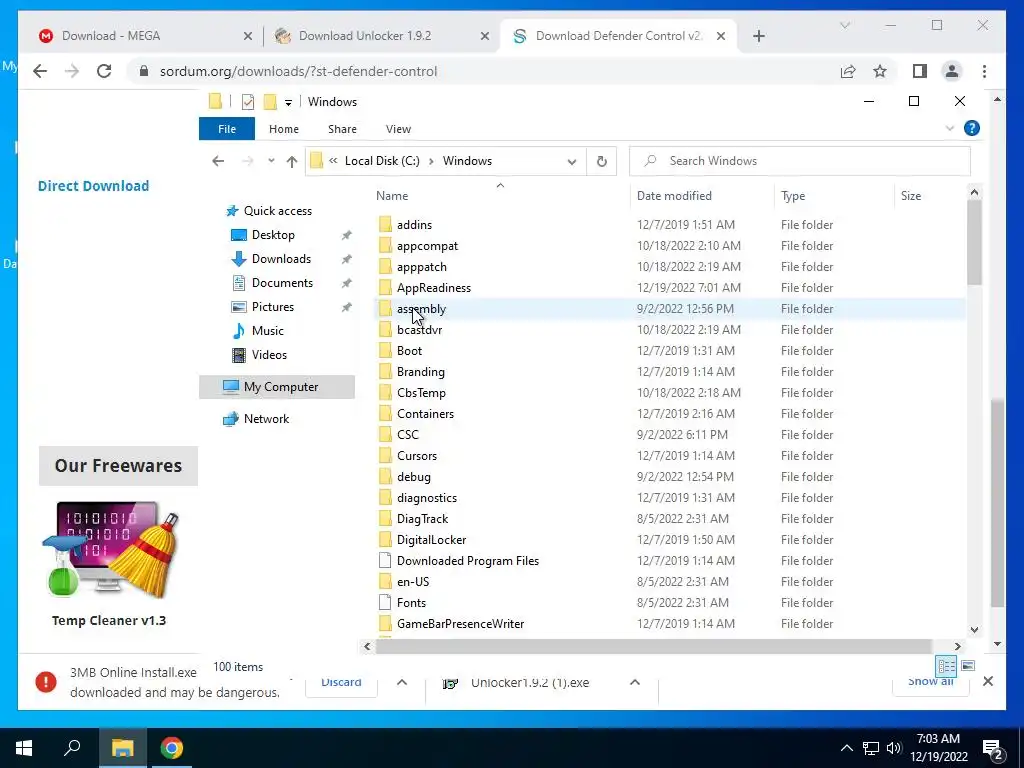Open Customize Quick Access Toolbar dropdown
The width and height of the screenshot is (1024, 768).
click(x=288, y=103)
